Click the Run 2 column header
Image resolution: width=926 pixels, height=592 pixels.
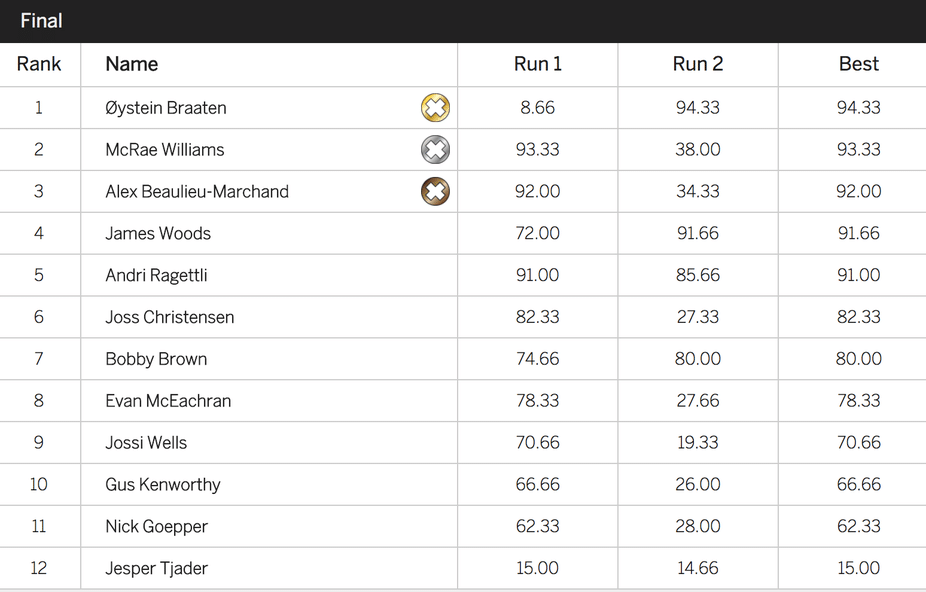[698, 64]
